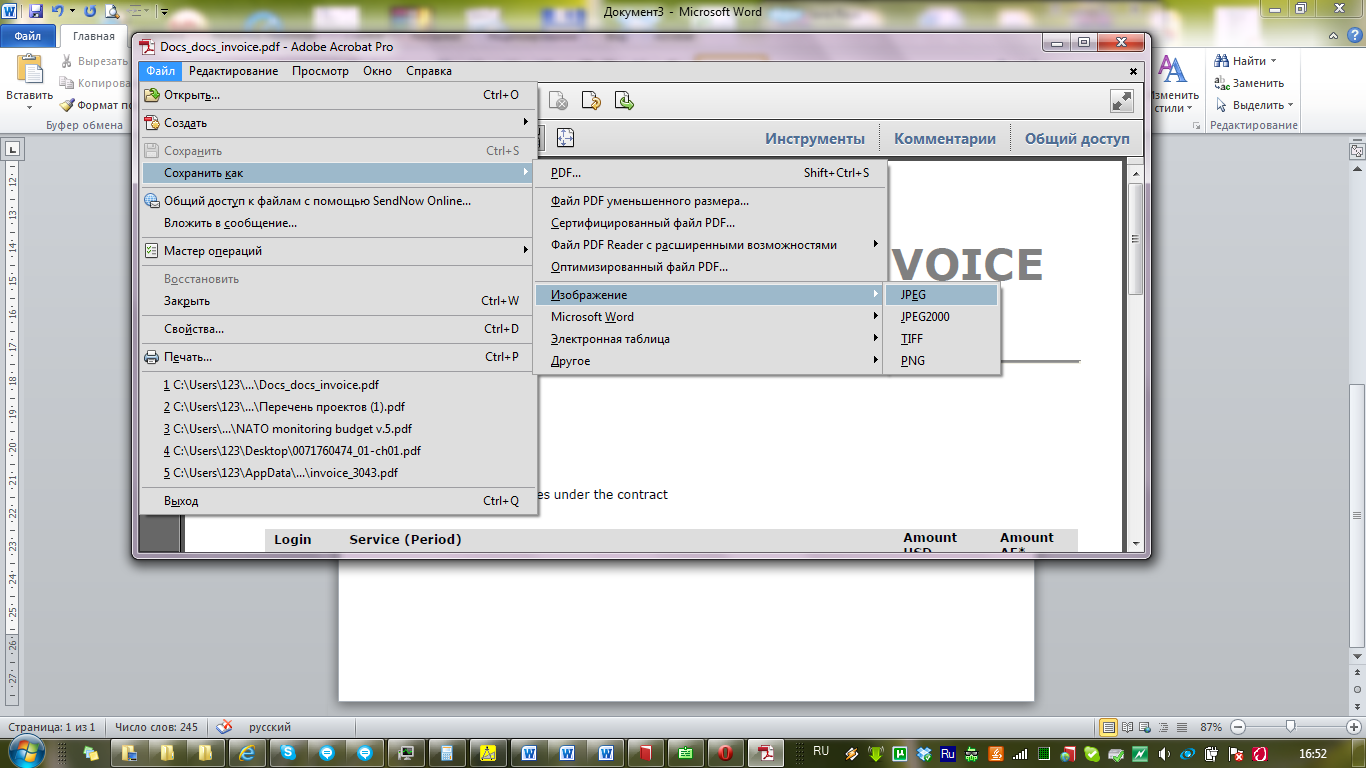Click the fit page icon in Acrobat toolbar

point(565,138)
